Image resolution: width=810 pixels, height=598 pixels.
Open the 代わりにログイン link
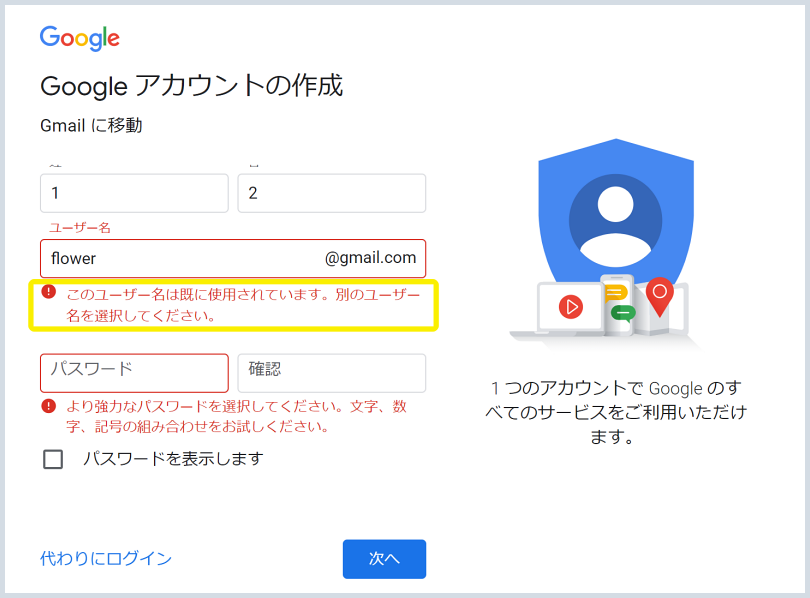[106, 558]
